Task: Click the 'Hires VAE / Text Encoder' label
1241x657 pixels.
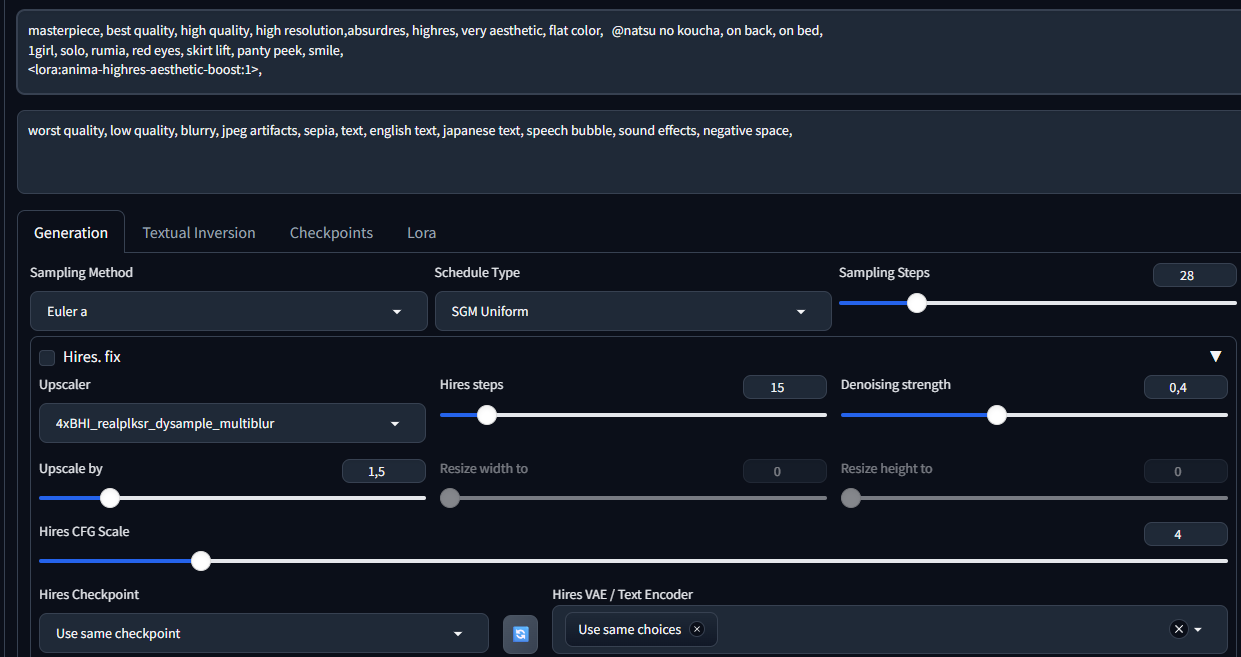Action: [622, 594]
